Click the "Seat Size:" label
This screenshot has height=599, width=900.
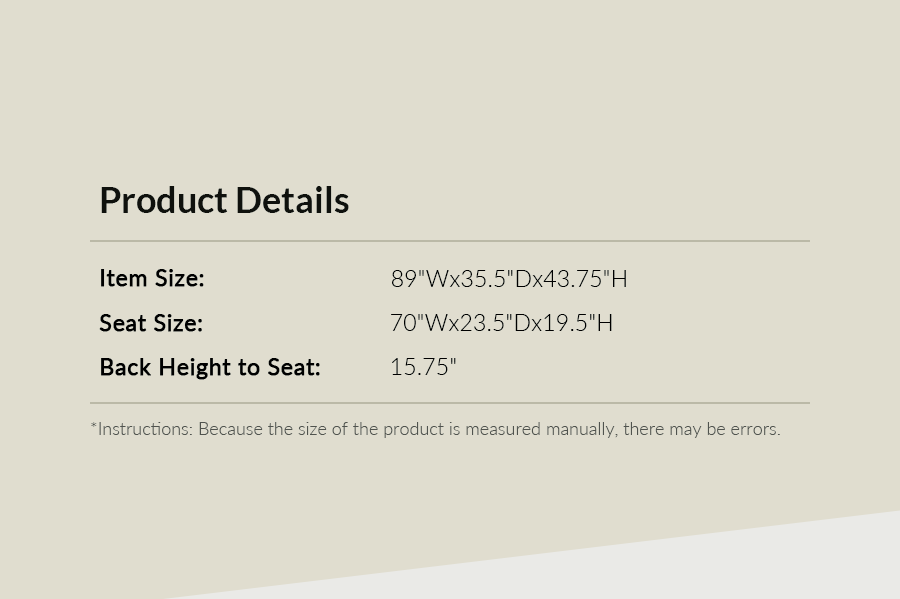pos(151,323)
